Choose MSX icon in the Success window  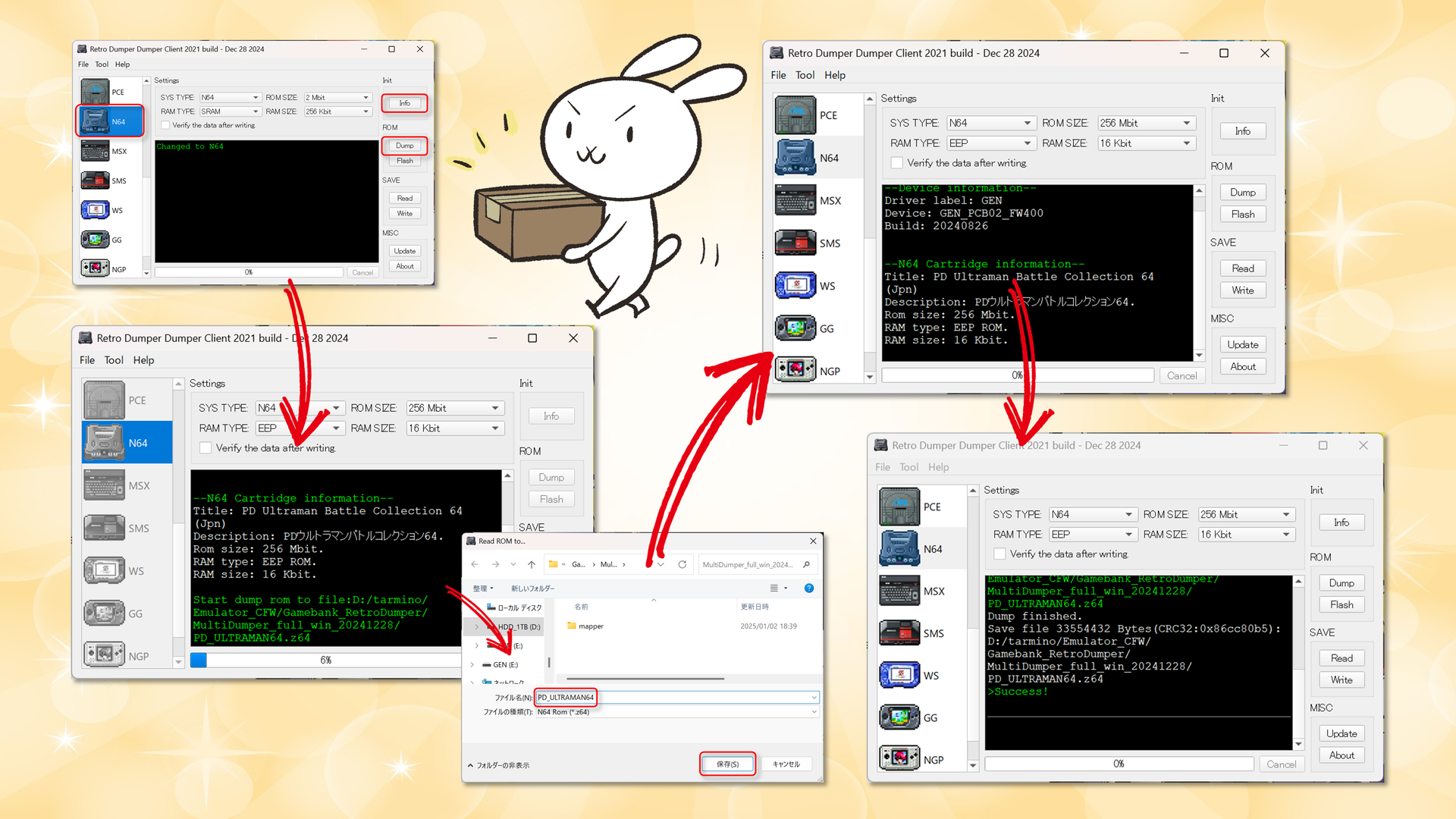click(x=899, y=591)
